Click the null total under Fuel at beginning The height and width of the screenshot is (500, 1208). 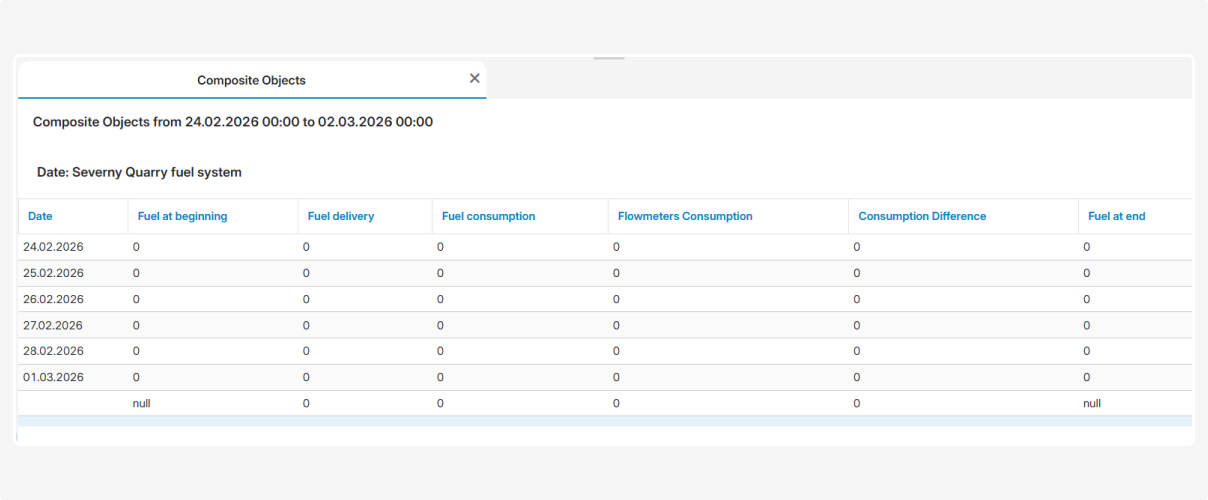click(142, 403)
